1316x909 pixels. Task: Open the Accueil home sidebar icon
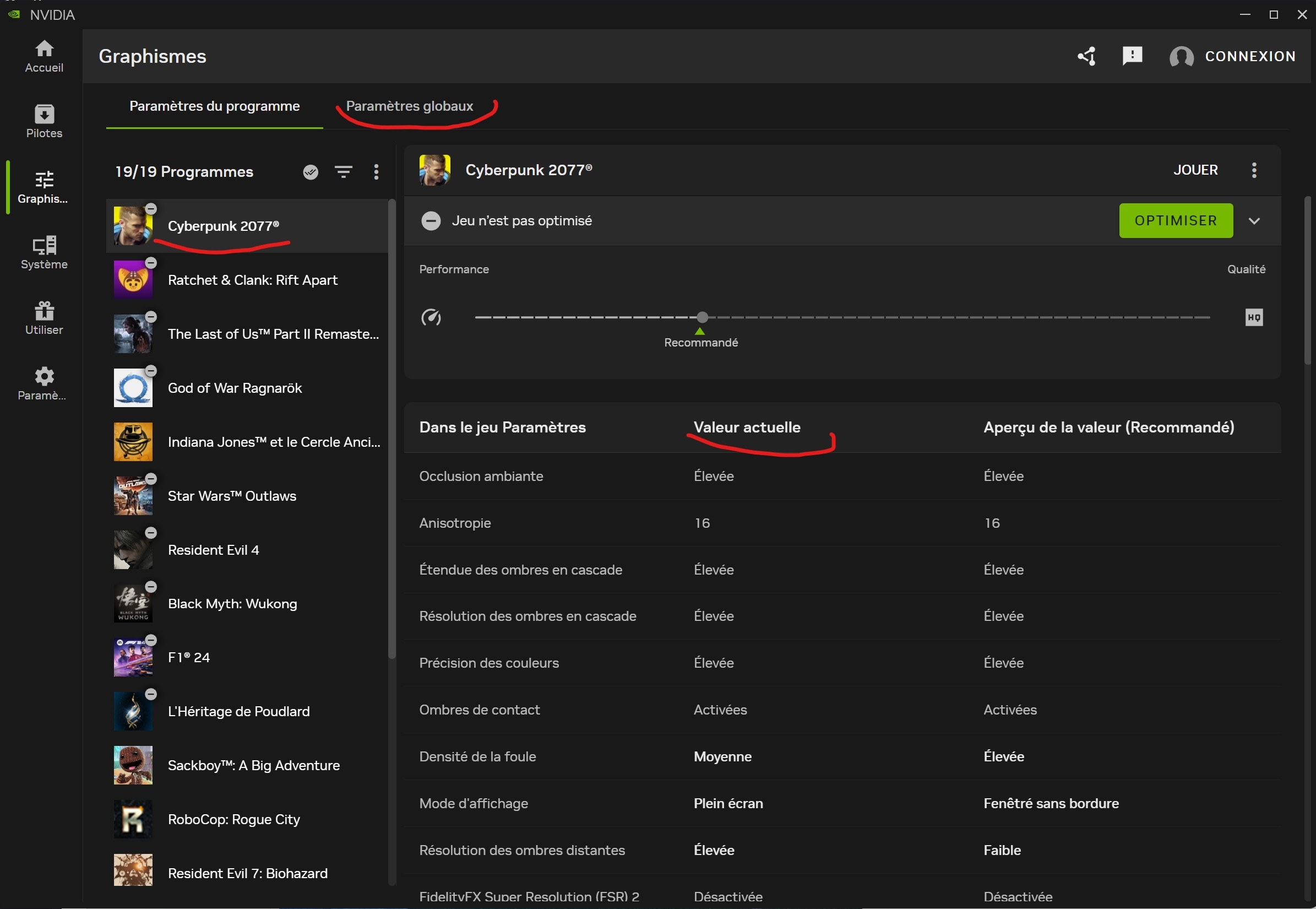(44, 56)
